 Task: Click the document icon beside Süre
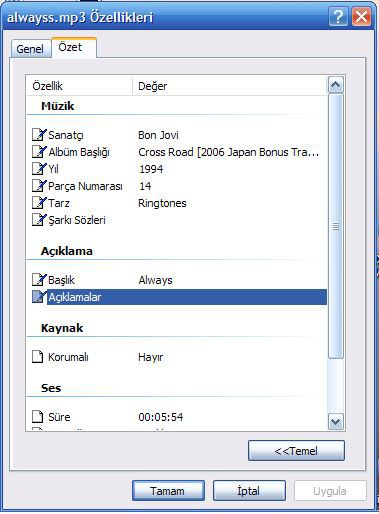click(x=38, y=417)
